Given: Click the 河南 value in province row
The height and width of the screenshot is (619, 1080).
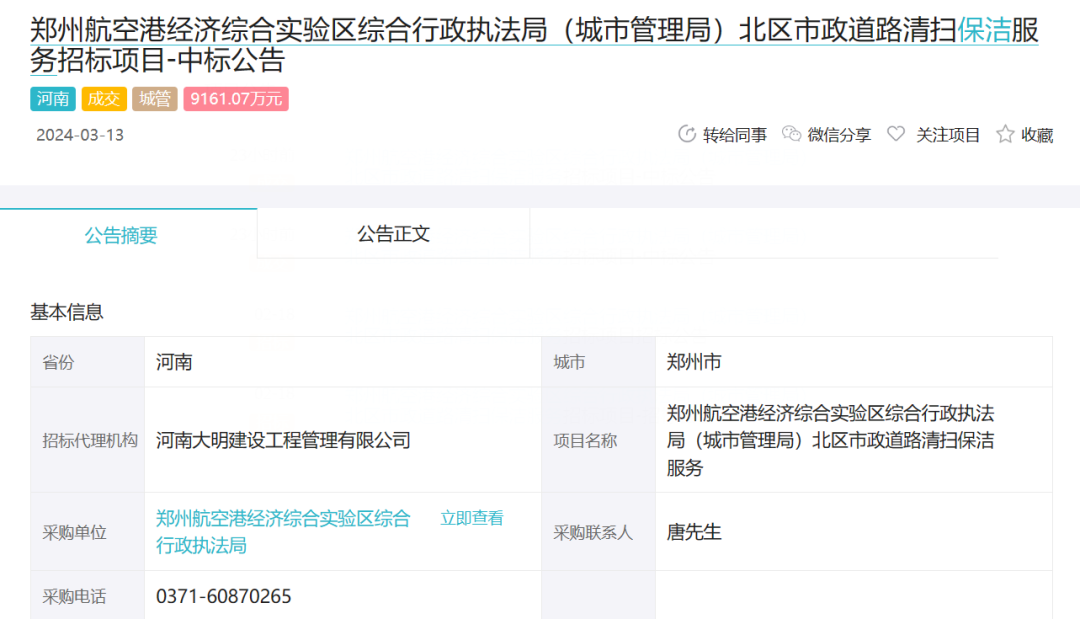Looking at the screenshot, I should pyautogui.click(x=174, y=362).
